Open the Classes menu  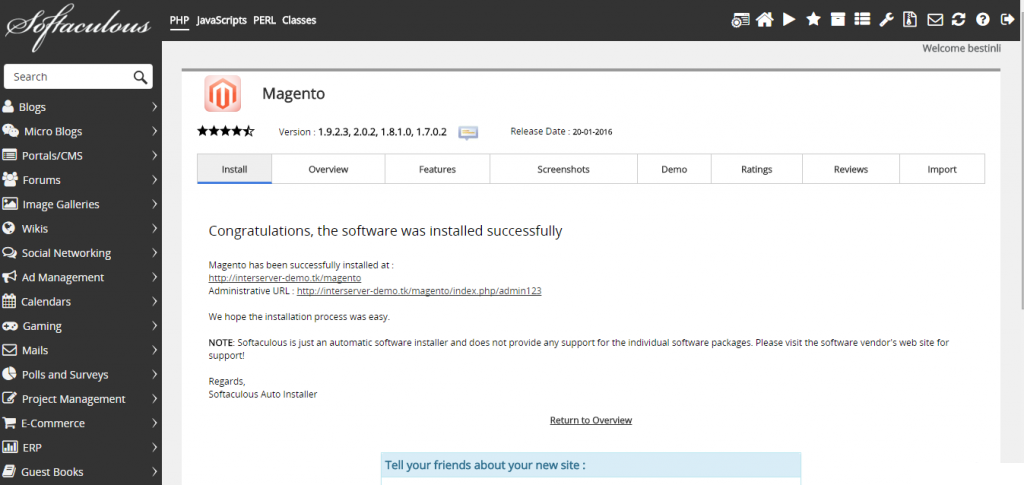[x=299, y=20]
